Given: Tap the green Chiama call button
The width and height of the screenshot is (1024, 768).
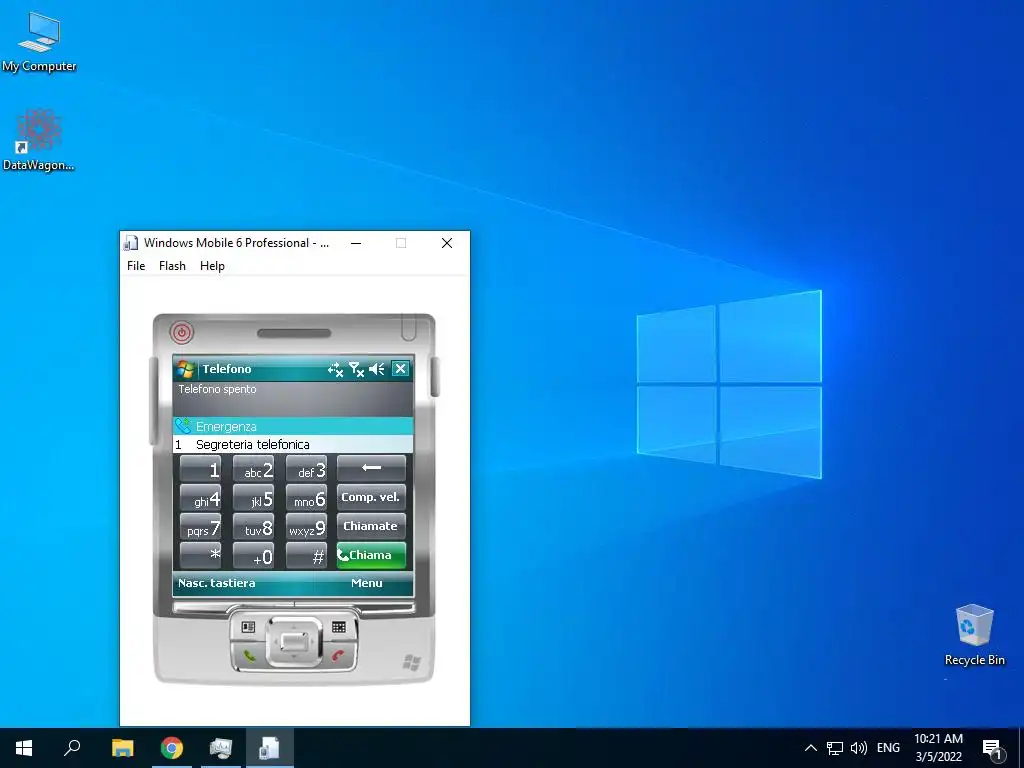Looking at the screenshot, I should point(371,555).
